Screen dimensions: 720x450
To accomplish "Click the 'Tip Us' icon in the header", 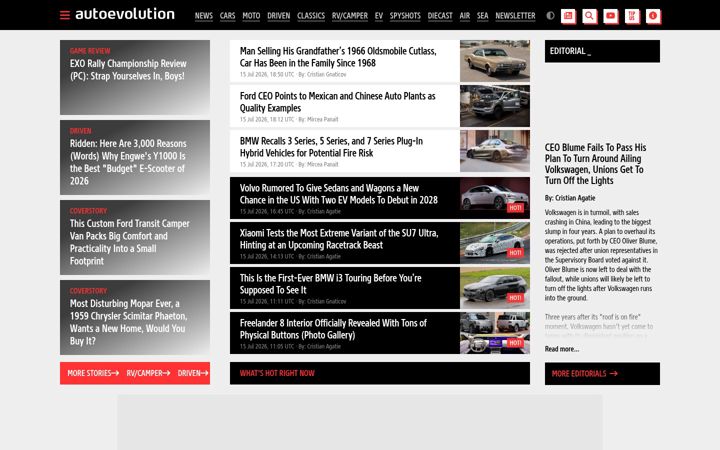I will (632, 16).
